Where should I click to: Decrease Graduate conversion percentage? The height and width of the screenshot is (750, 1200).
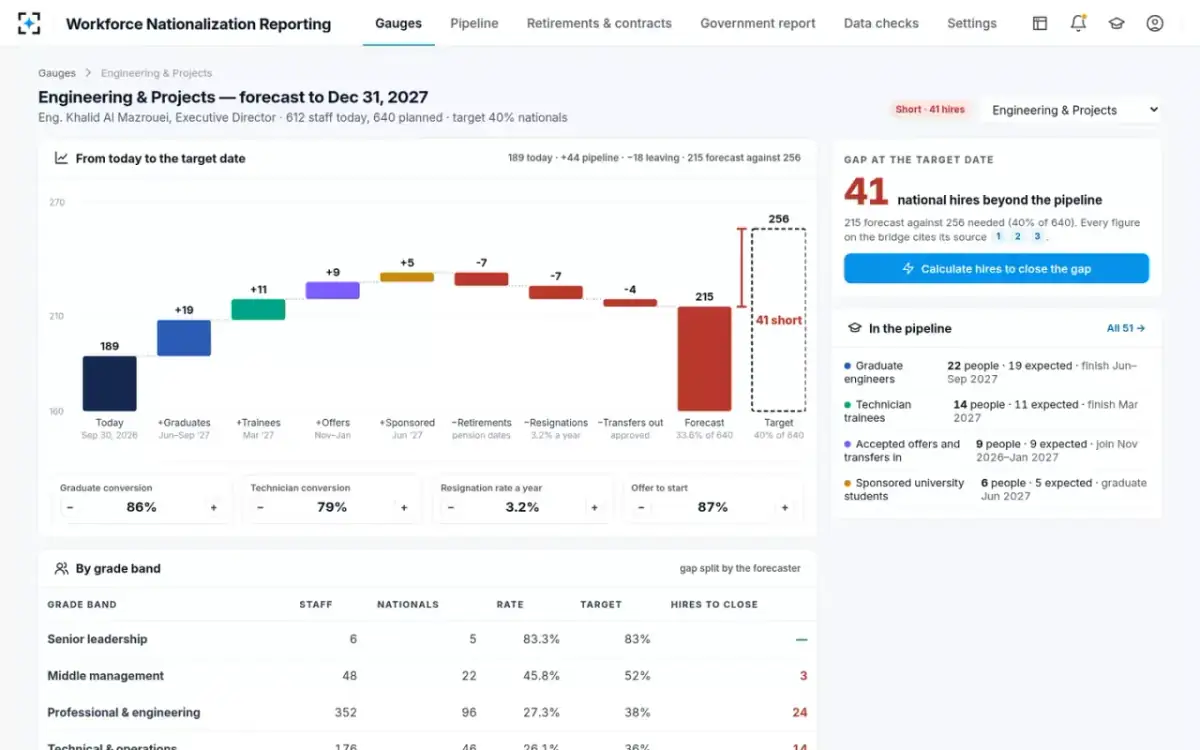tap(70, 507)
